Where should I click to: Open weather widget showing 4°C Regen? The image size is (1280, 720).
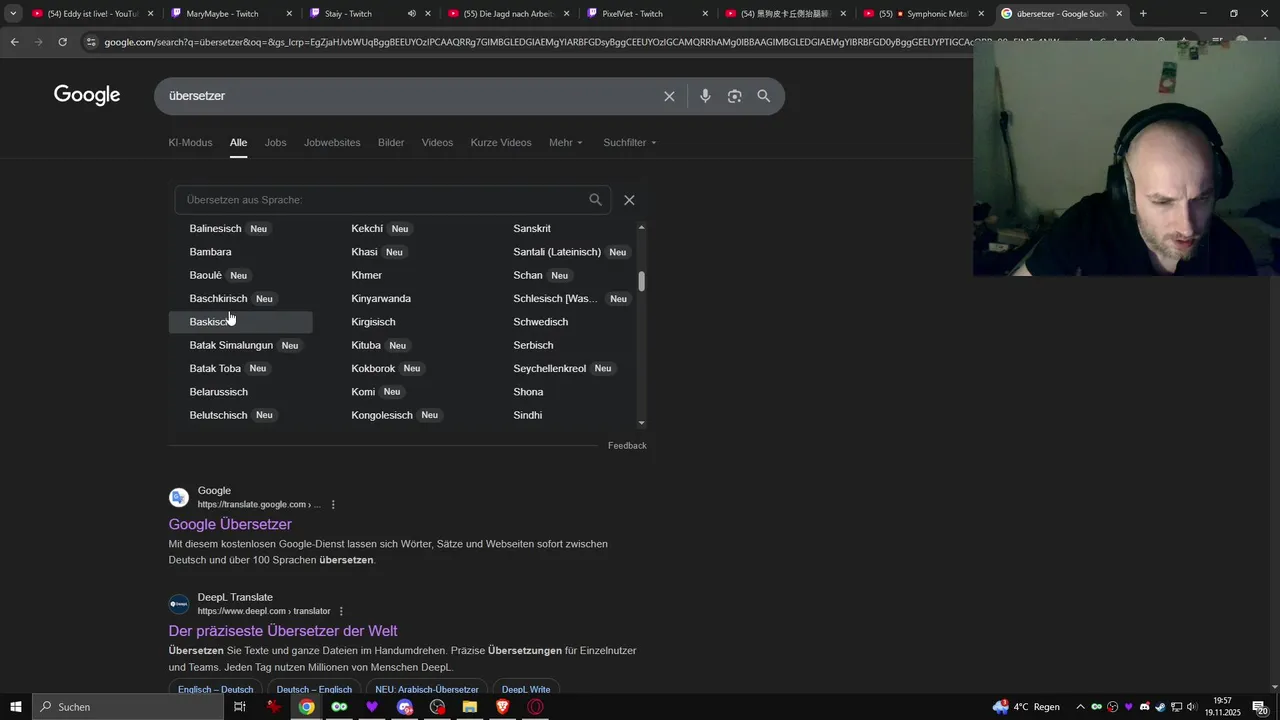pyautogui.click(x=1026, y=707)
